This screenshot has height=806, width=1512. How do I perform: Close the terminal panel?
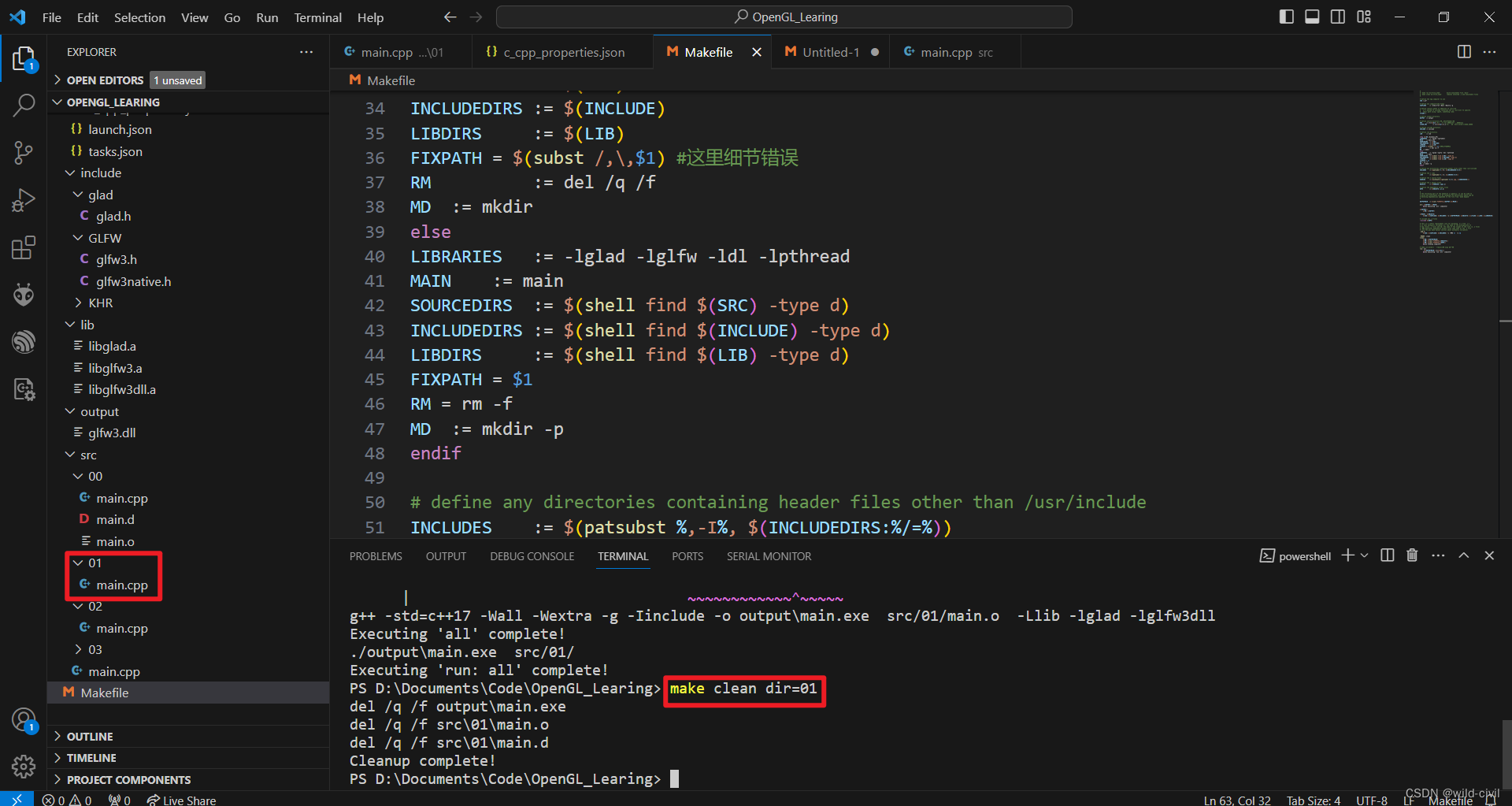(1489, 555)
